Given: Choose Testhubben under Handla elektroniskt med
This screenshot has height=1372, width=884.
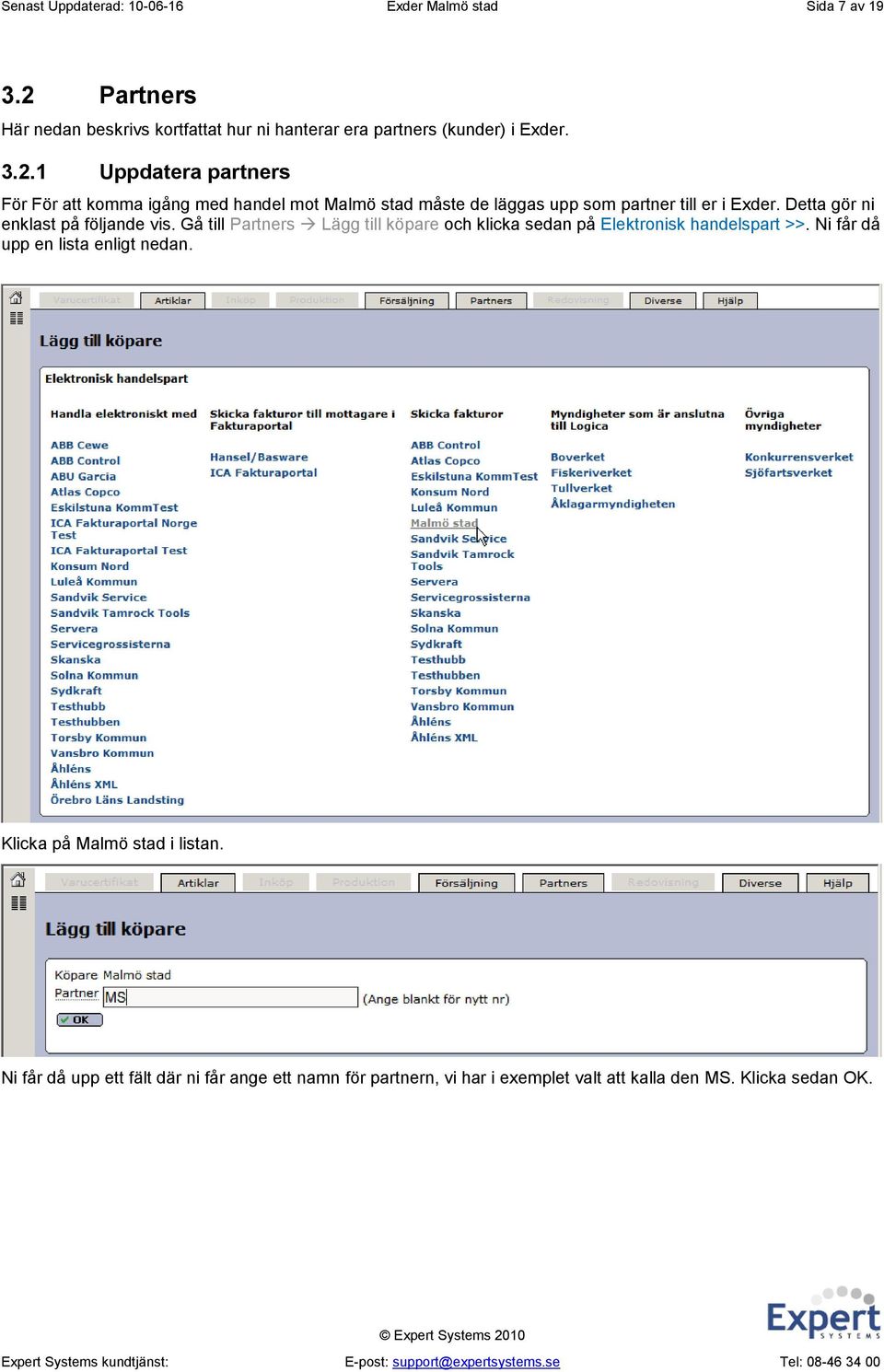Looking at the screenshot, I should tap(85, 723).
